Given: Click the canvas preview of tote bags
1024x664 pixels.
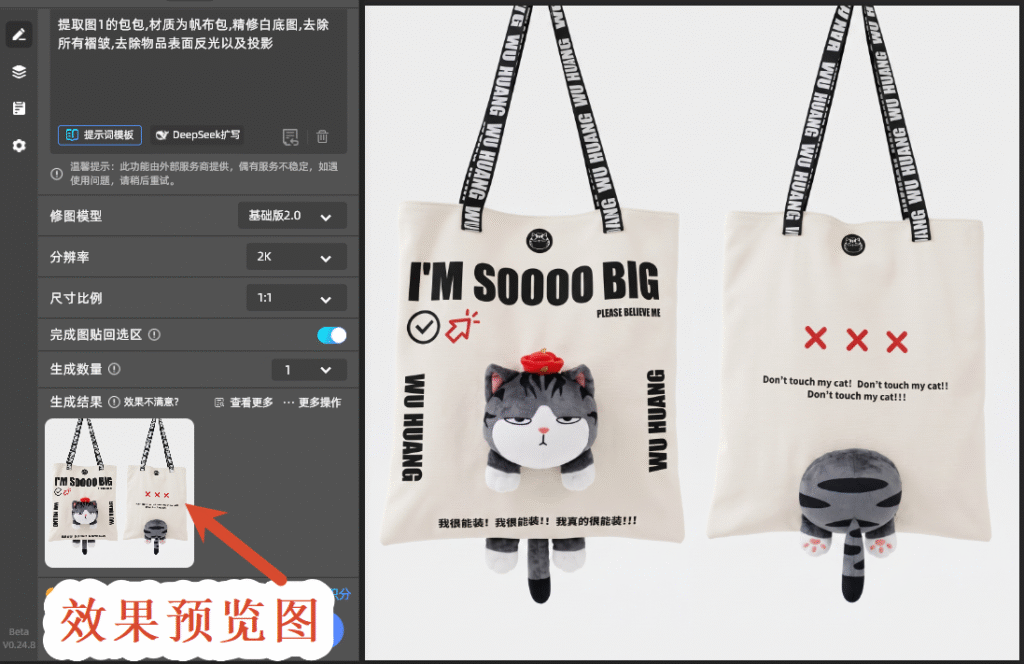Looking at the screenshot, I should pos(691,333).
